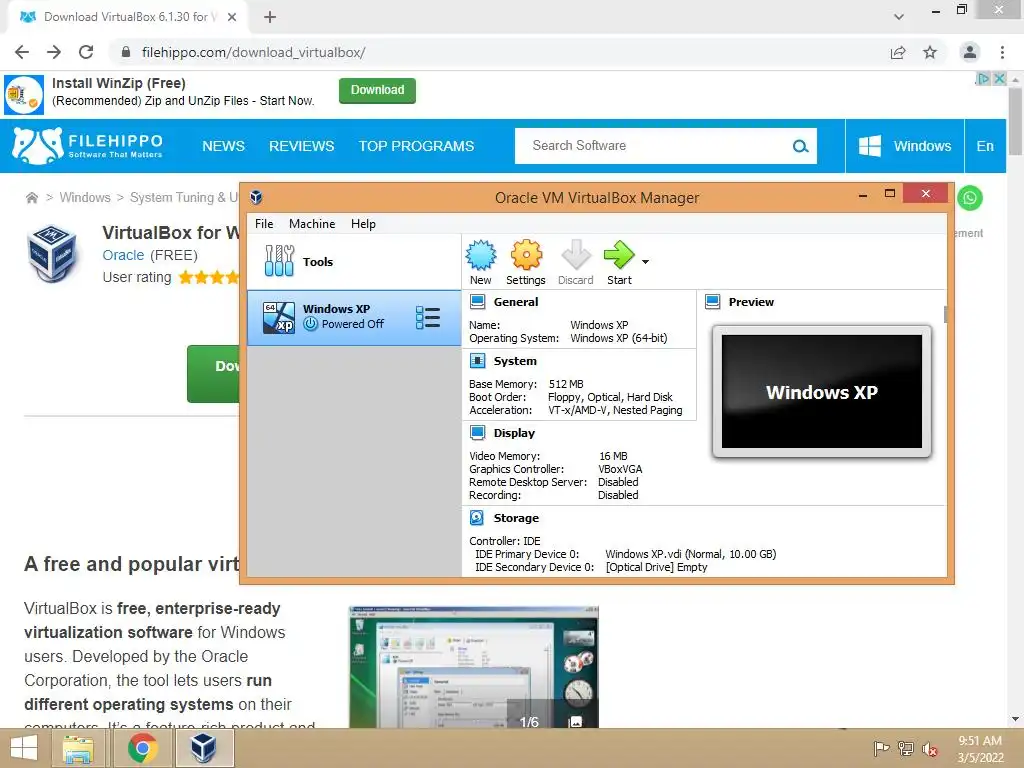Open the Help menu in VirtualBox

coord(363,224)
